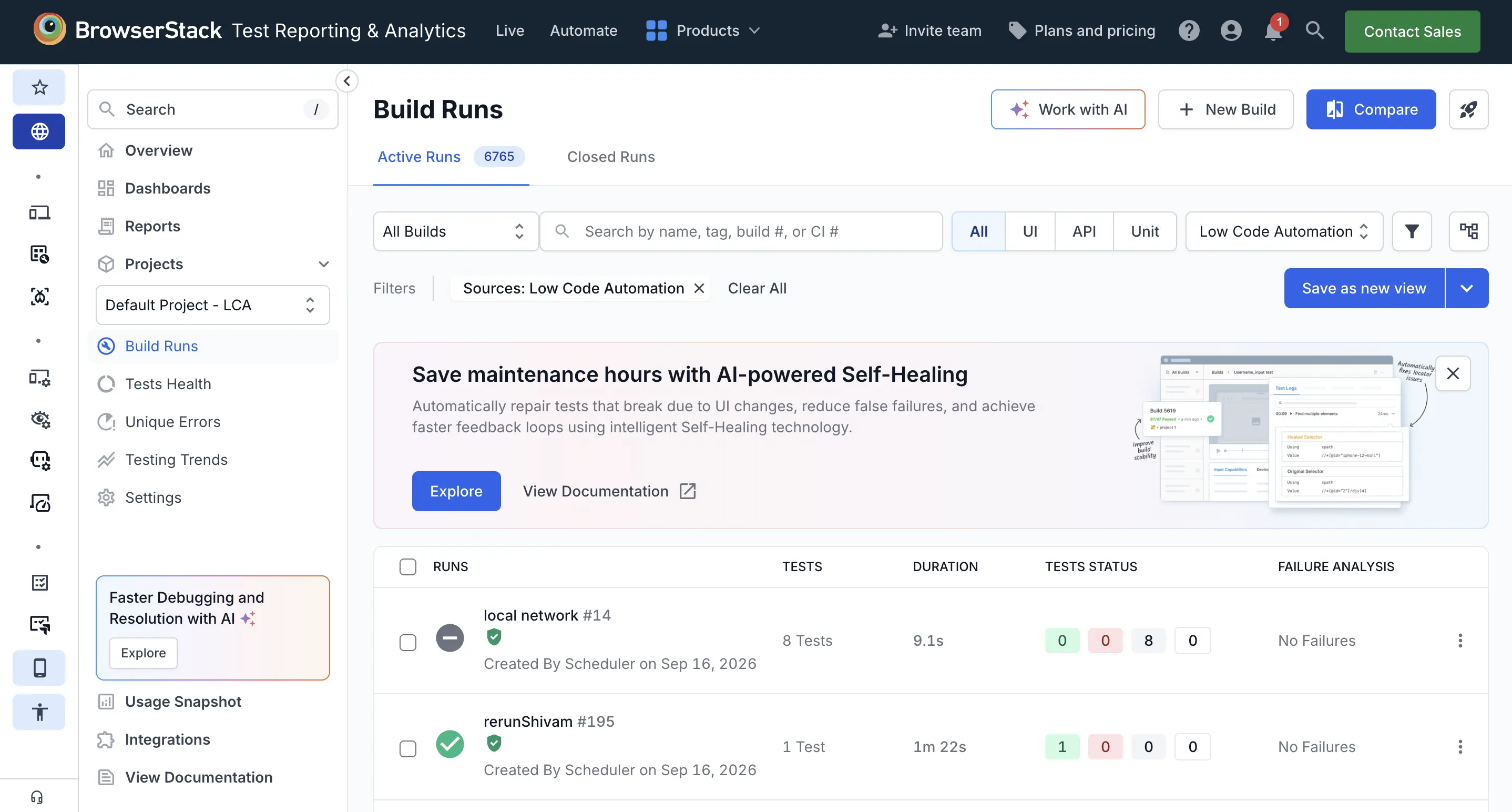Click the gauge screen icon in left rail

(x=39, y=503)
